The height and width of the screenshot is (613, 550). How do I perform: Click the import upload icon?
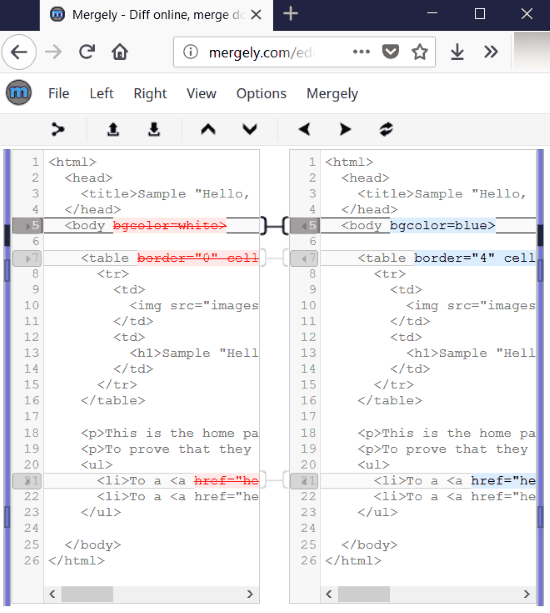point(113,129)
